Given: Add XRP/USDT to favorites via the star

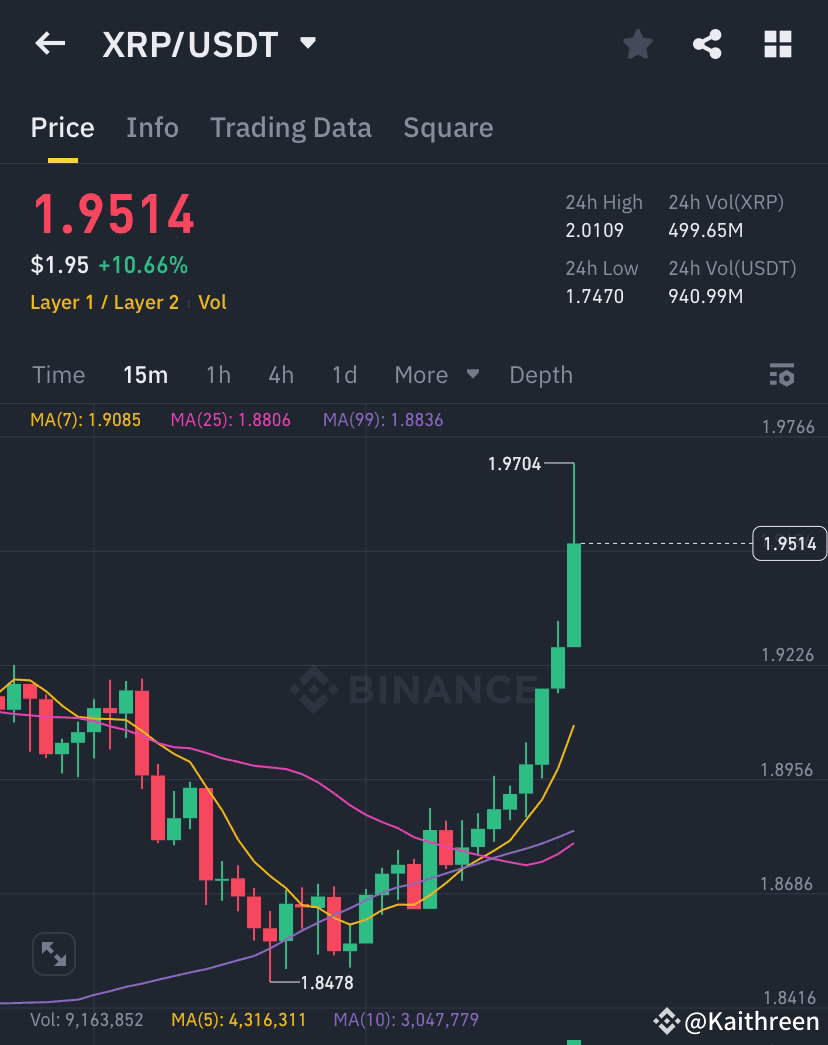Looking at the screenshot, I should coord(637,43).
